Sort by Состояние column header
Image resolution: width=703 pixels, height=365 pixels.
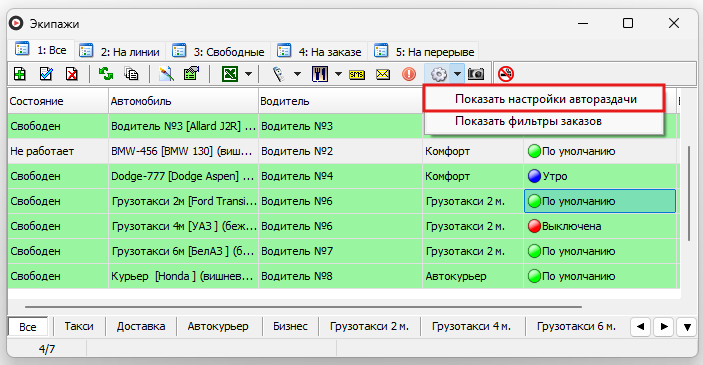click(58, 101)
